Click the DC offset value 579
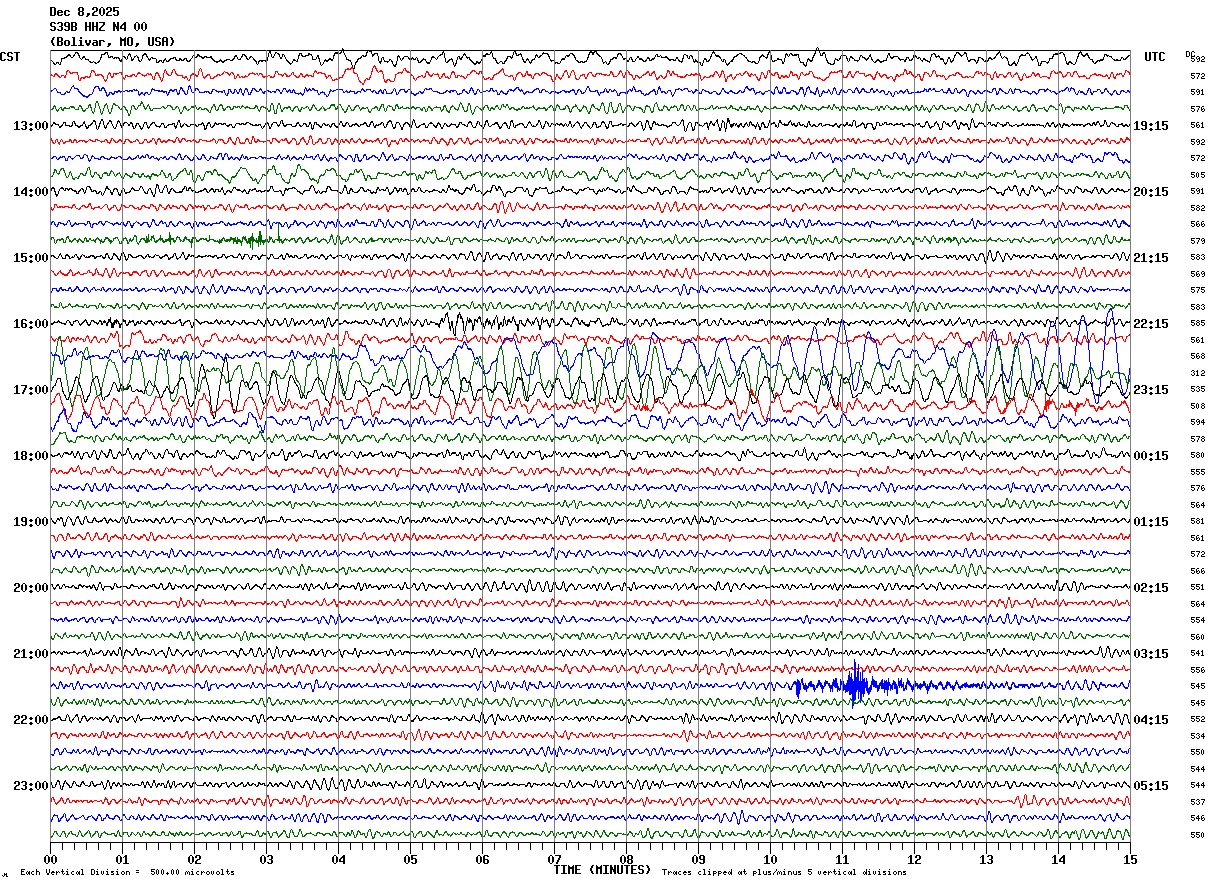 click(1197, 241)
